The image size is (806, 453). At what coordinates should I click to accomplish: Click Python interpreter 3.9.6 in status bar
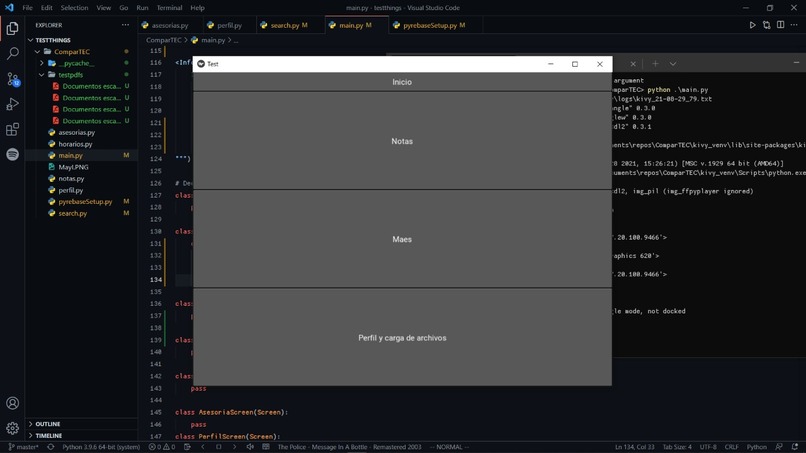pos(101,447)
